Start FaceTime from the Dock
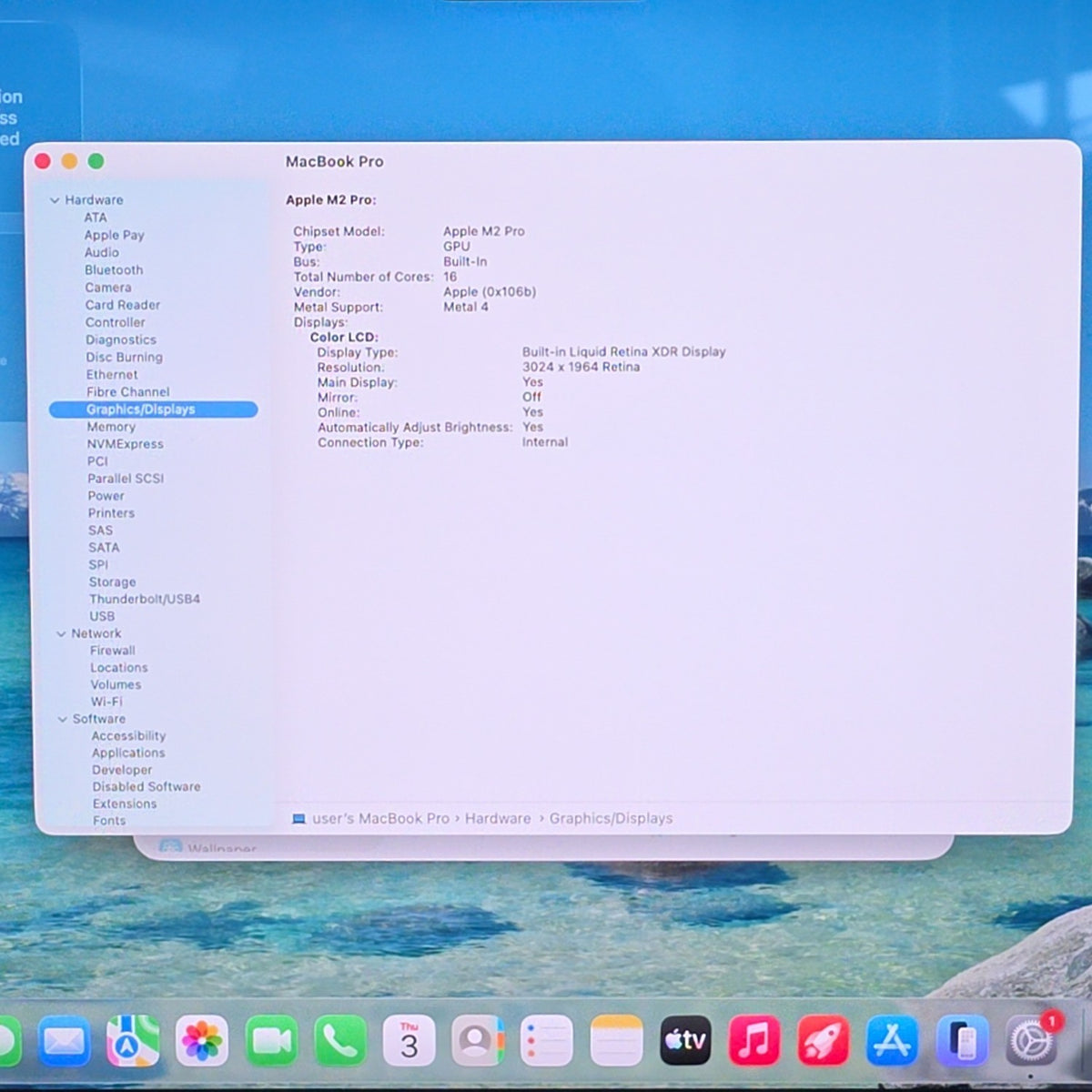1092x1092 pixels. coord(271,1041)
